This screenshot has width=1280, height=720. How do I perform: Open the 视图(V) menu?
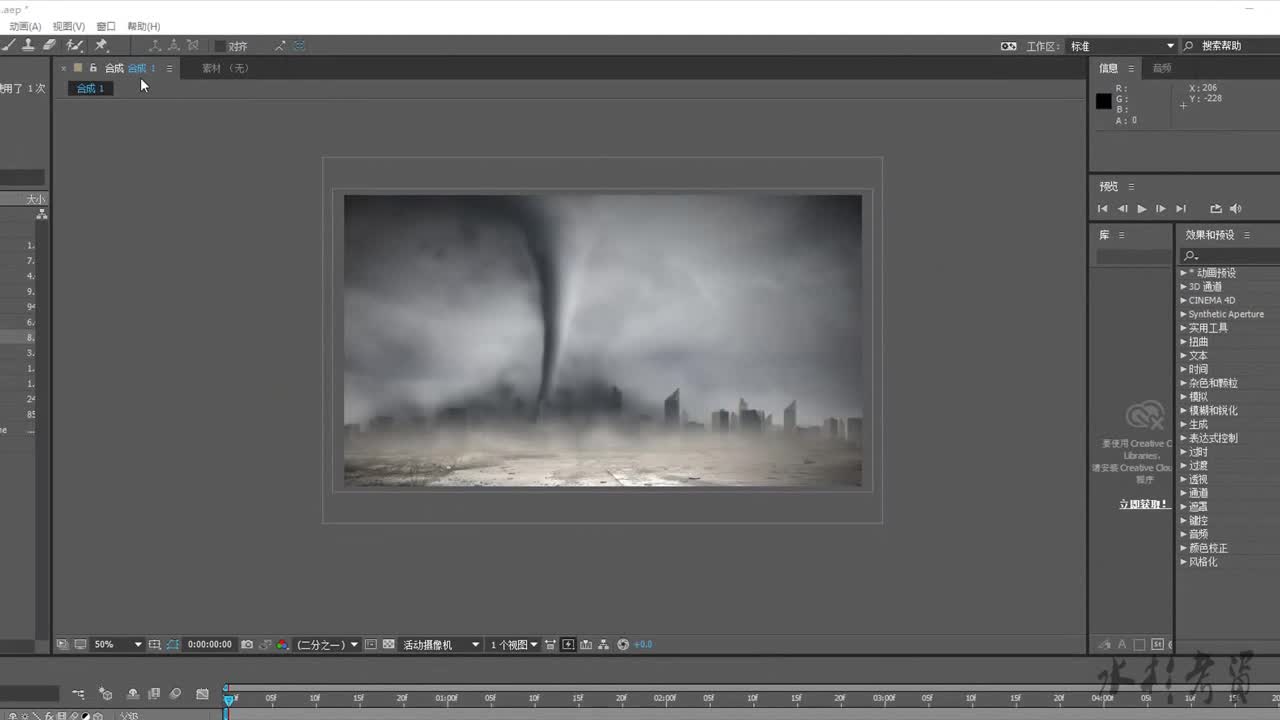[69, 26]
